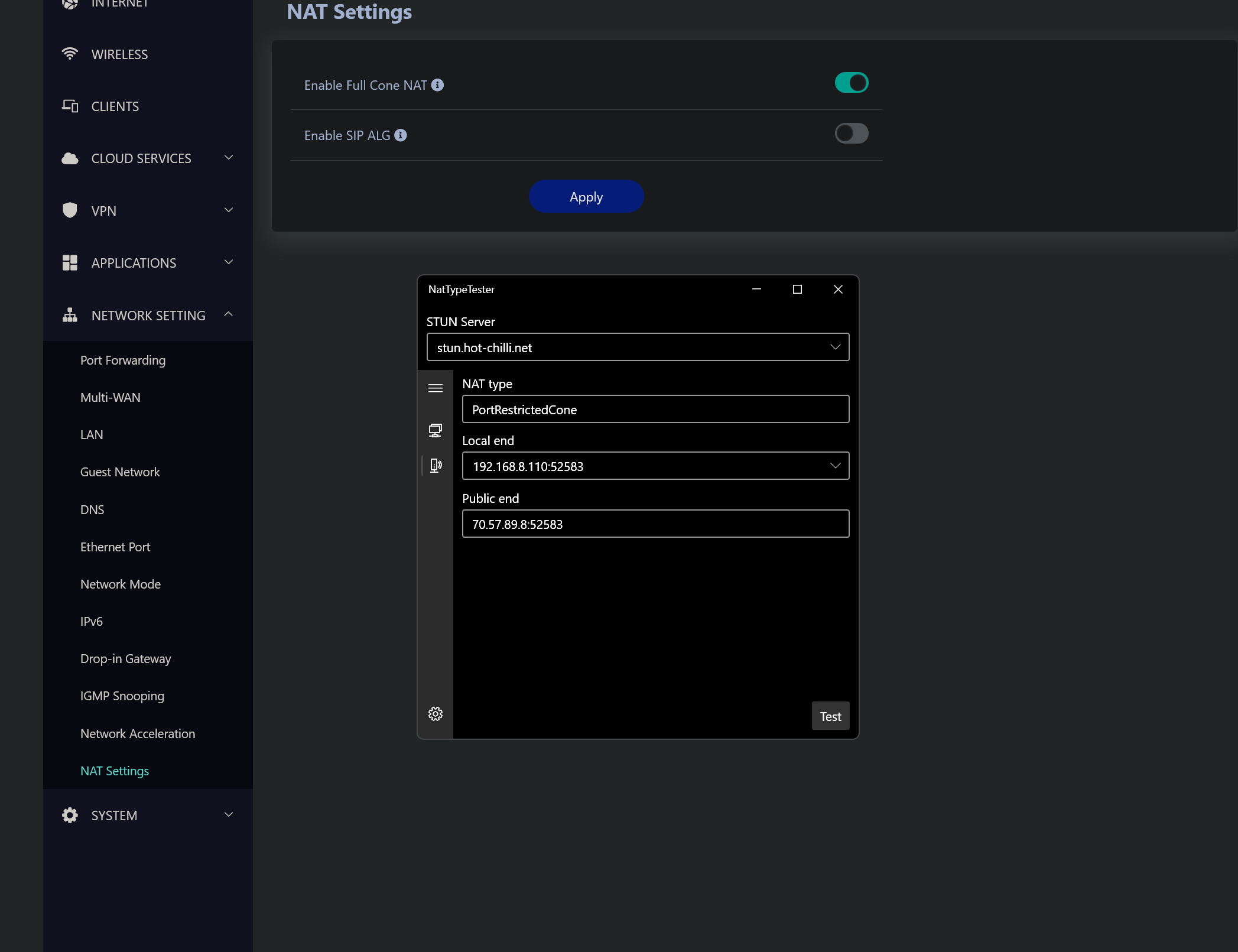Open Drop-in Gateway page
Image resolution: width=1238 pixels, height=952 pixels.
pyautogui.click(x=126, y=659)
